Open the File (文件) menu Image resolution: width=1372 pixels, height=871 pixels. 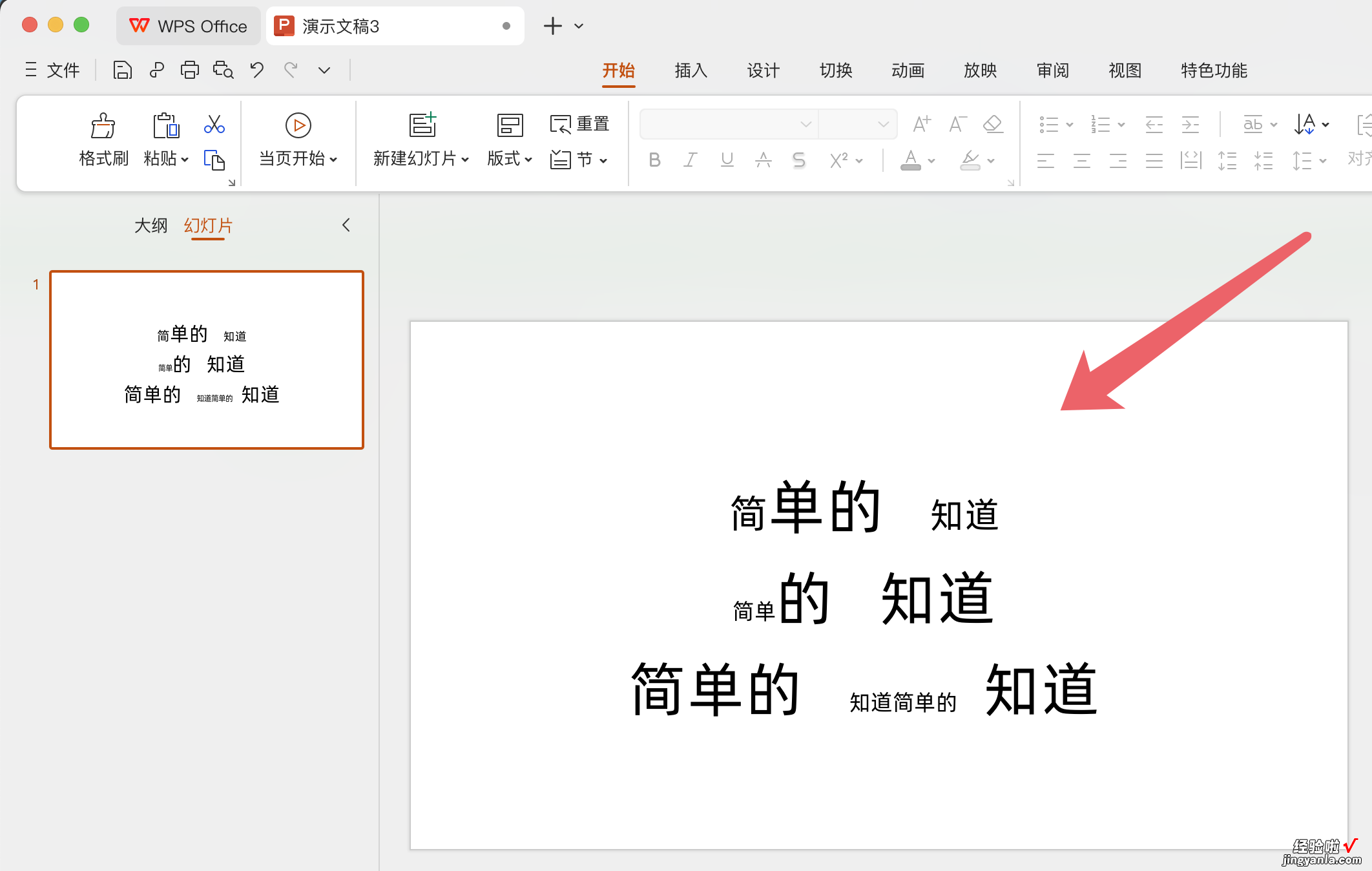click(x=52, y=70)
